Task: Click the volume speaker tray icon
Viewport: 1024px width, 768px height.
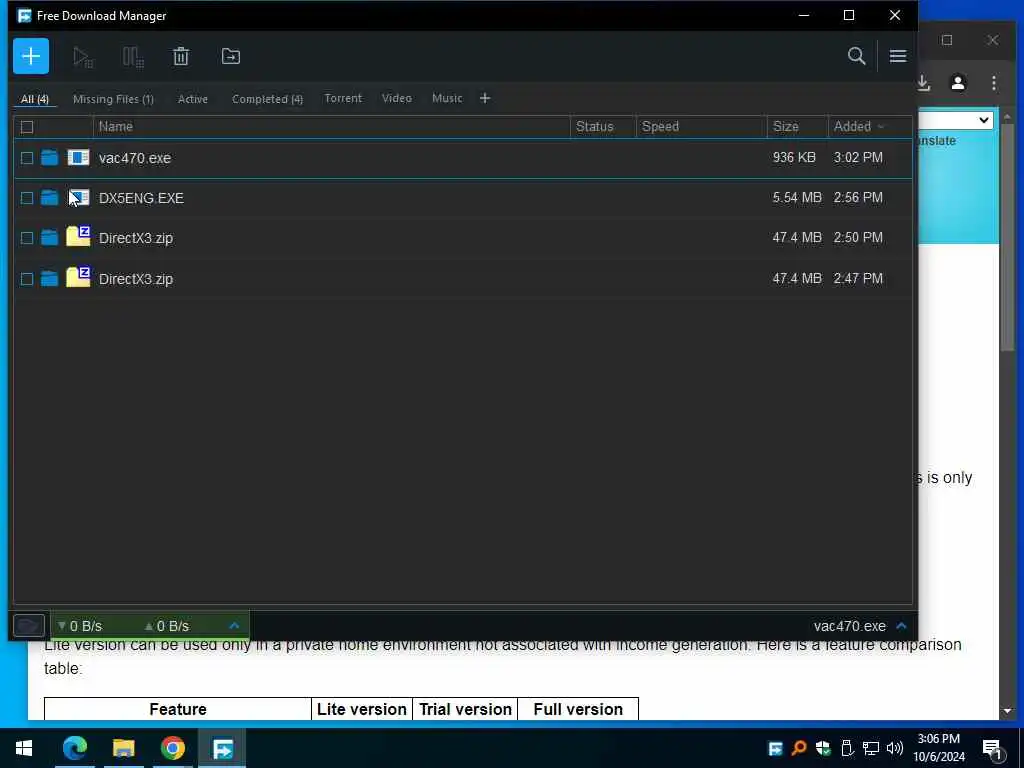Action: pyautogui.click(x=895, y=748)
